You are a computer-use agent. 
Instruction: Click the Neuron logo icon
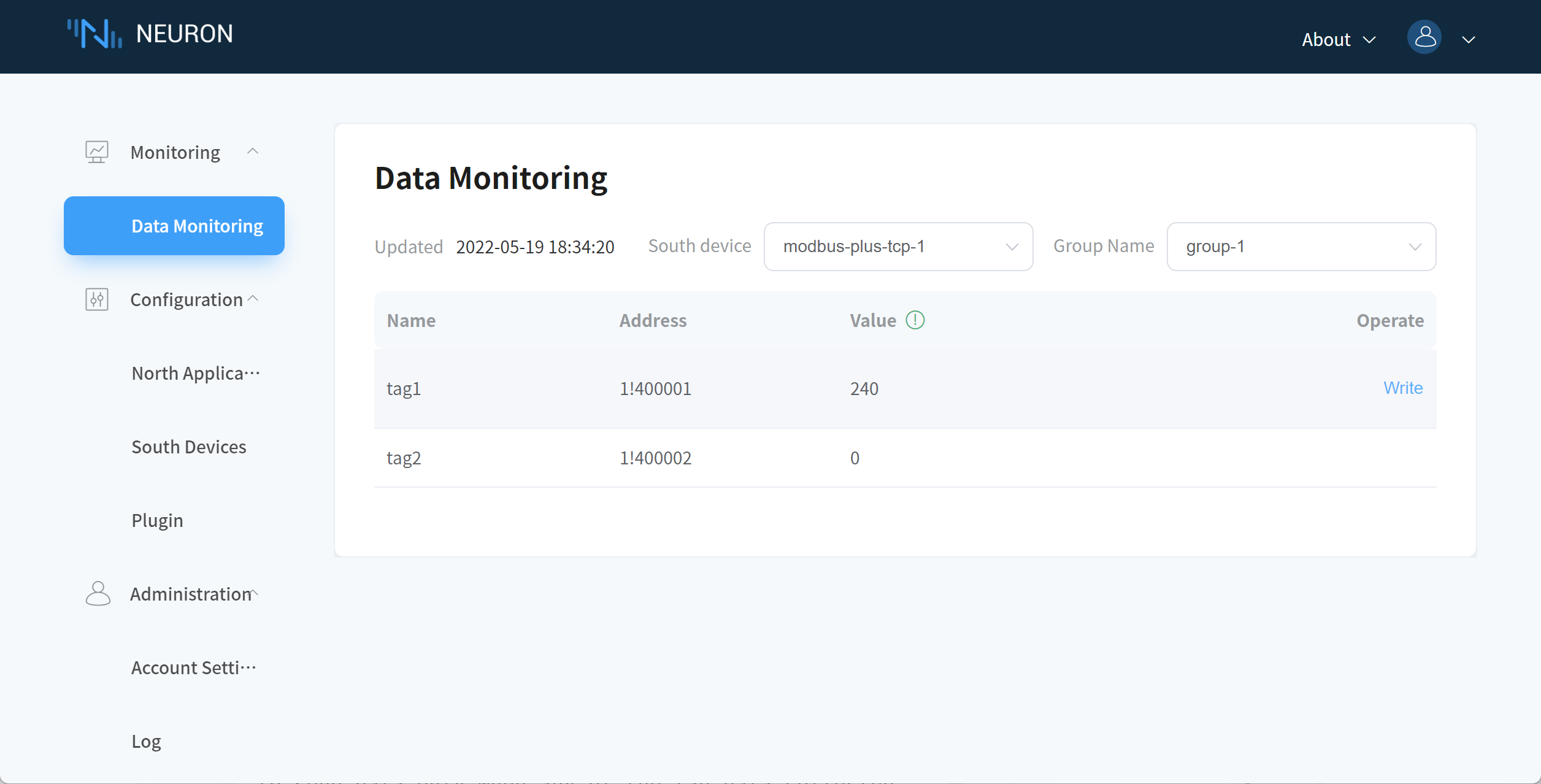[93, 34]
